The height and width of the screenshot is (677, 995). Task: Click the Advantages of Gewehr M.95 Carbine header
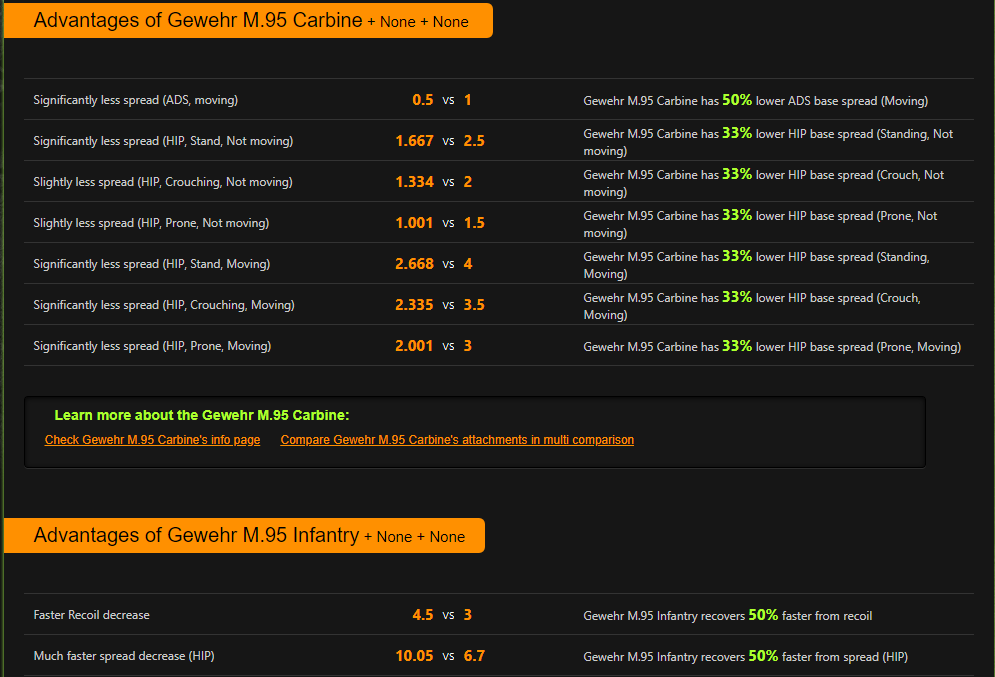(x=248, y=20)
